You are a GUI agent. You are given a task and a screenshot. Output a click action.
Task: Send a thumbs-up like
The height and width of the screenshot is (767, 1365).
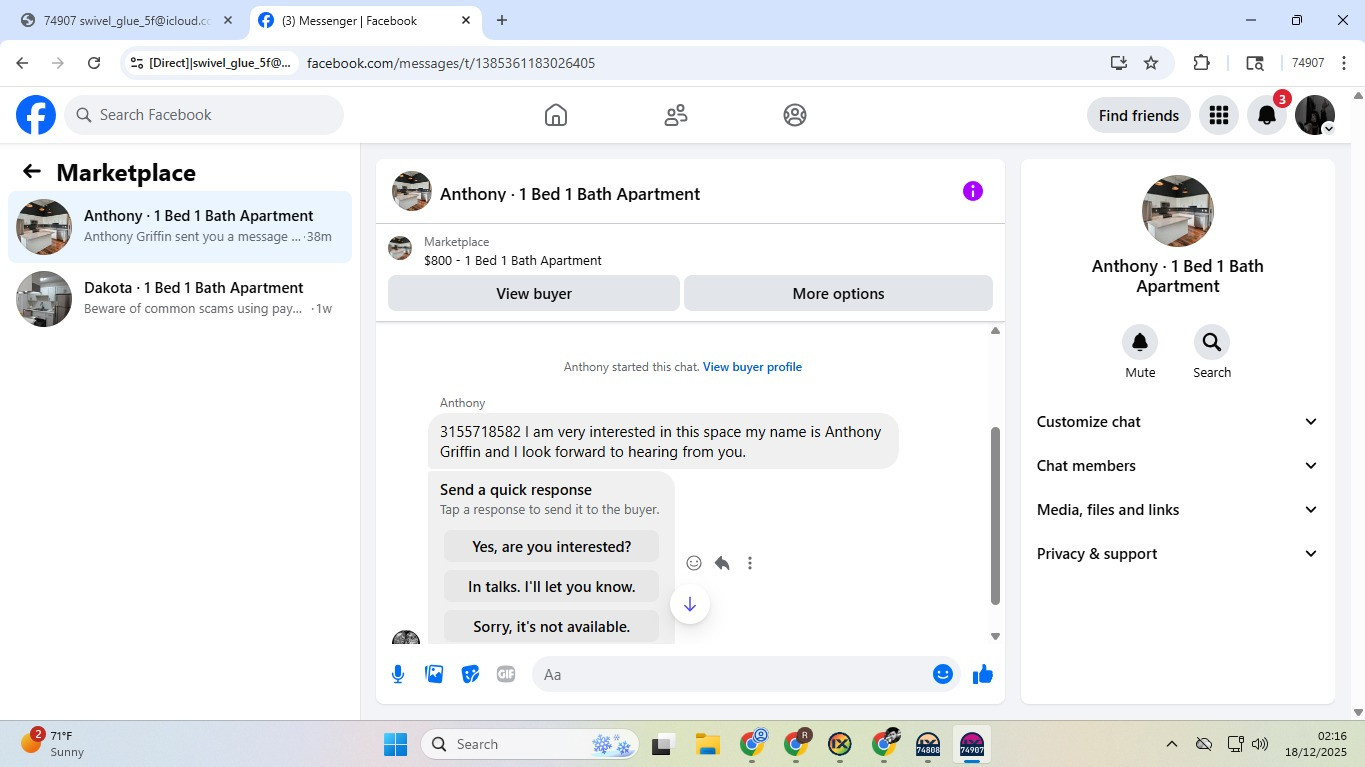tap(983, 674)
